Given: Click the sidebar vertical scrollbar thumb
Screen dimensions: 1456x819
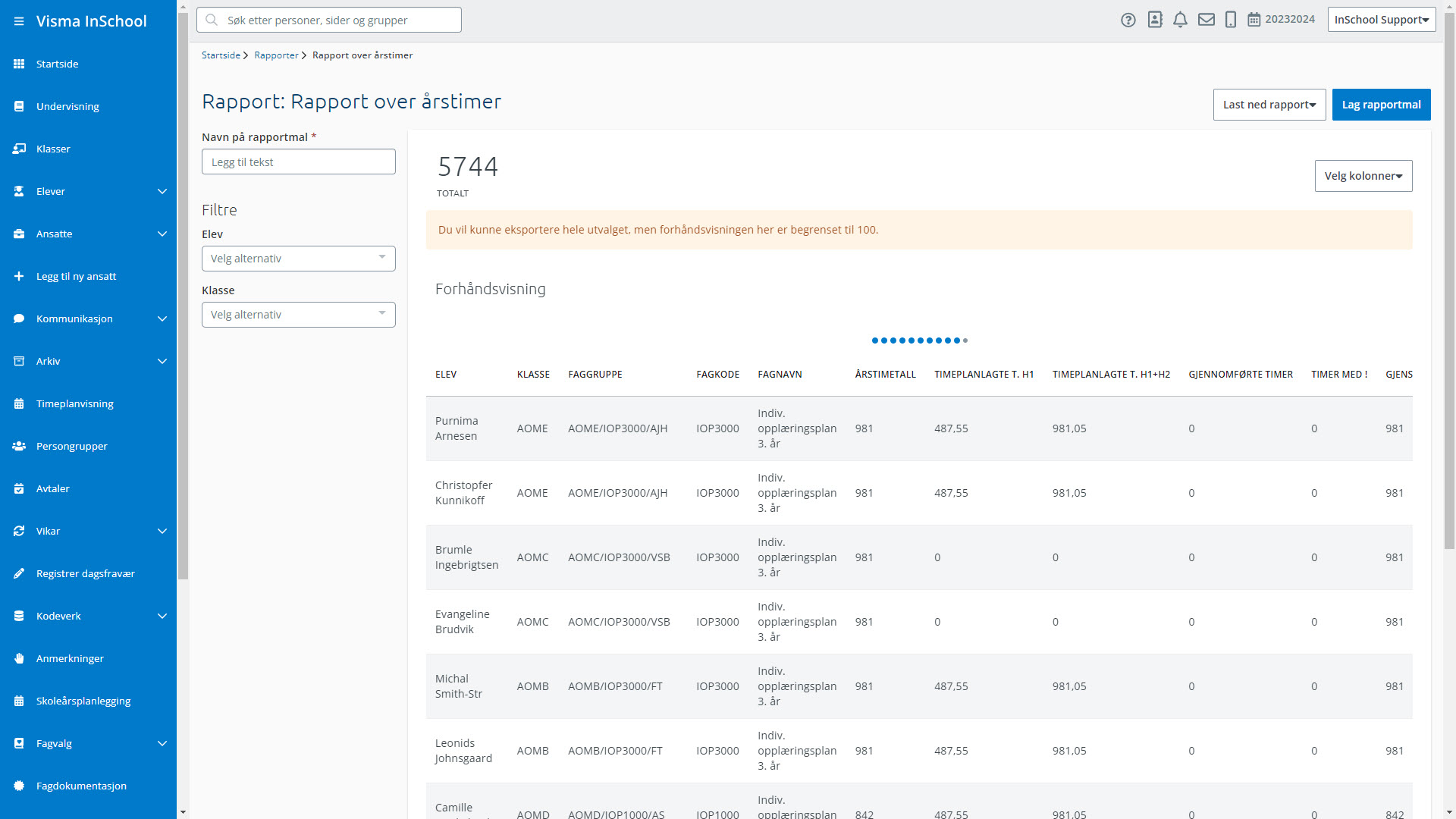Looking at the screenshot, I should [183, 296].
